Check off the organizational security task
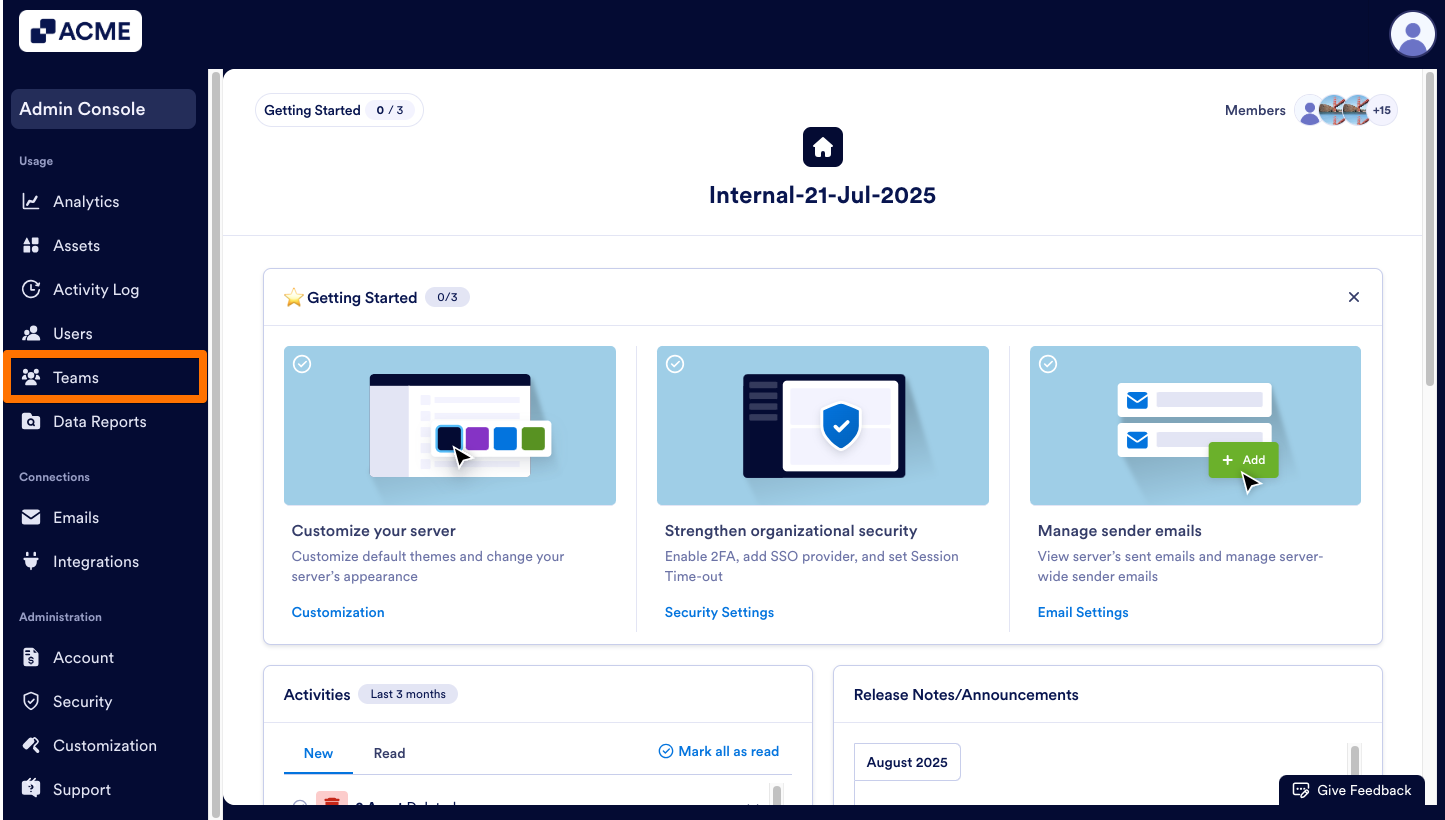Viewport: 1445px width, 820px height. point(675,364)
